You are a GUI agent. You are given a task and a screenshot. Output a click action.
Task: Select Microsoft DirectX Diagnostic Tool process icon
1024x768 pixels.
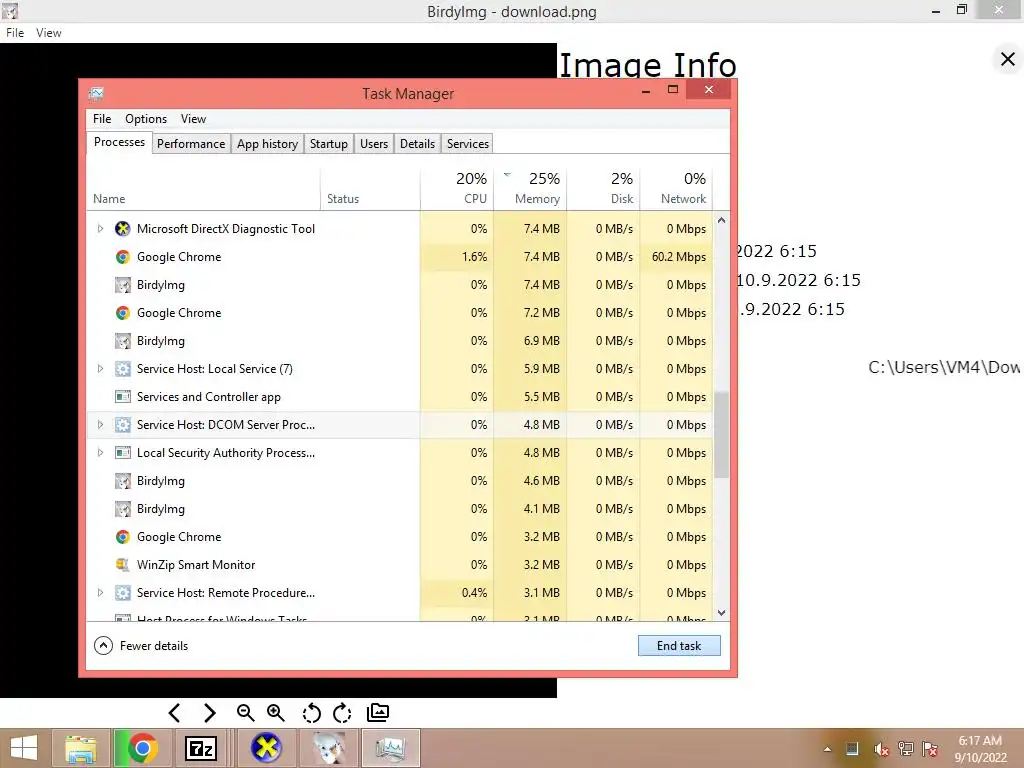123,229
